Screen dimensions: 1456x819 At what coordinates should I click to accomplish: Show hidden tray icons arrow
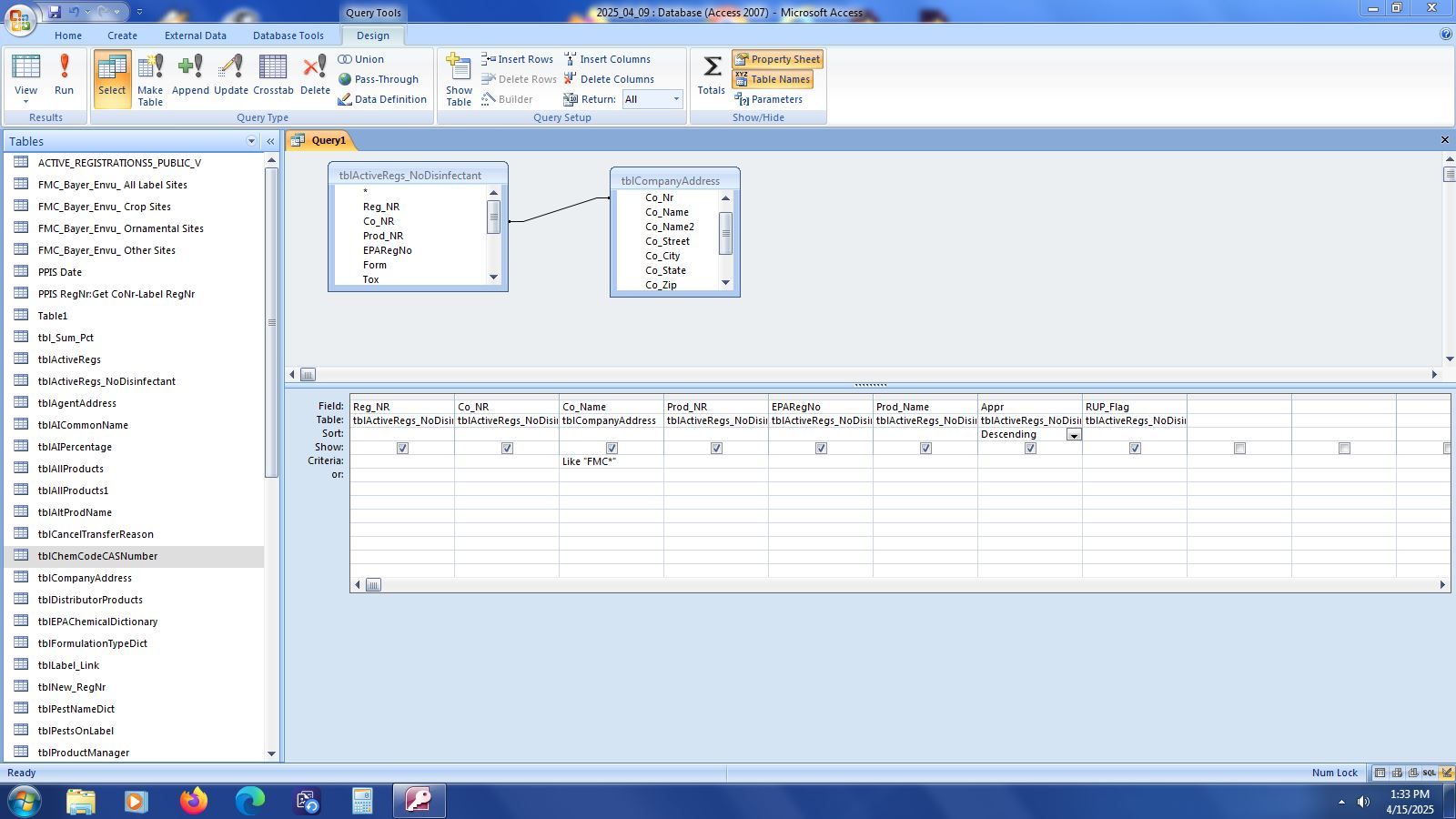click(x=1341, y=802)
